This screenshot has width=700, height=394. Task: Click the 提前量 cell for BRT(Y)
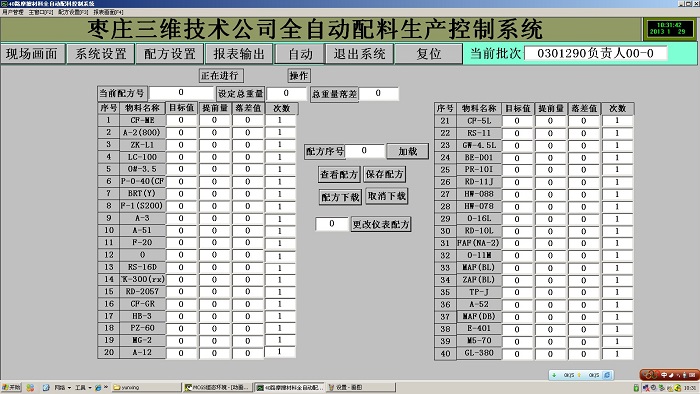pos(214,194)
